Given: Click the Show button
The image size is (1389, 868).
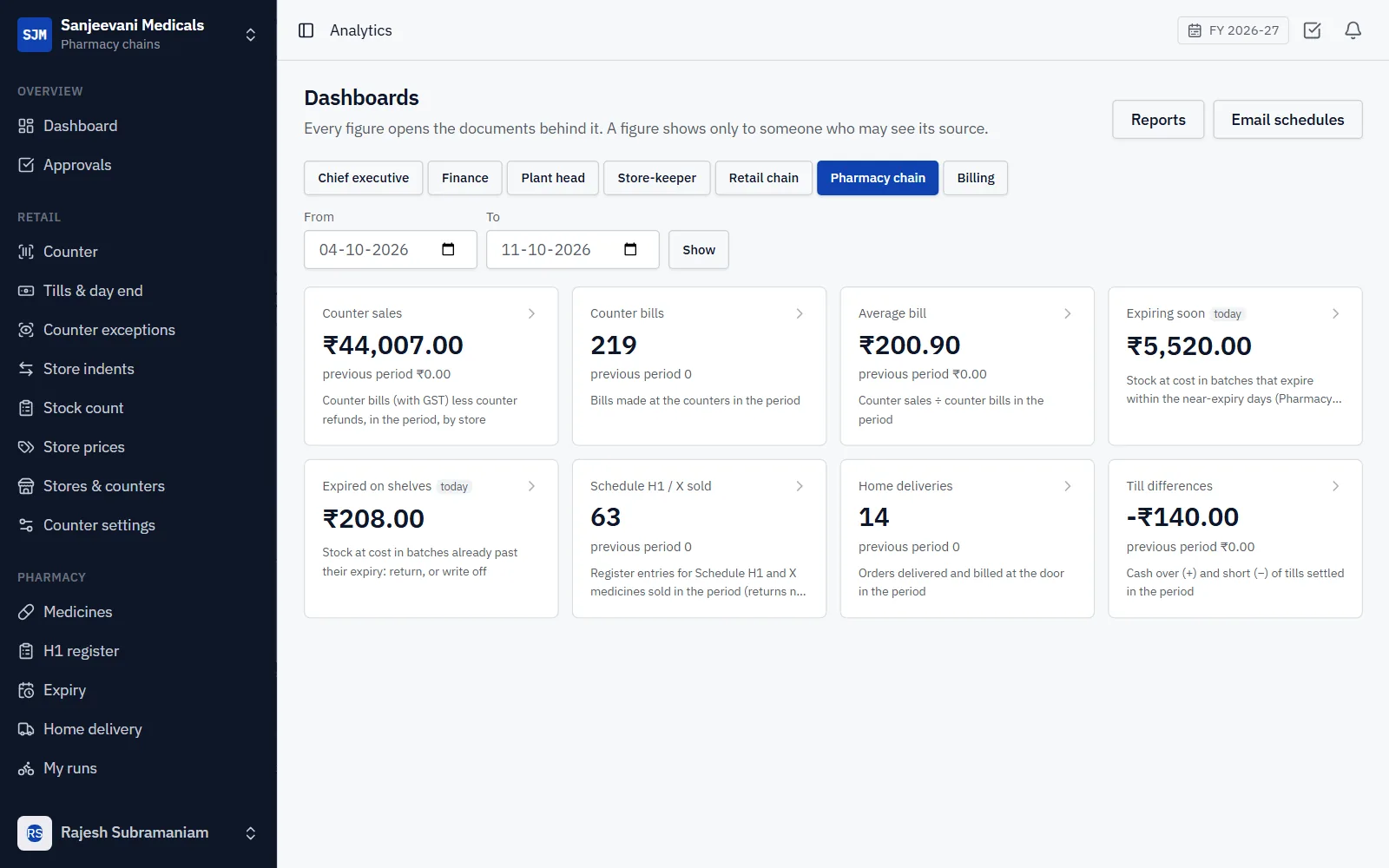Looking at the screenshot, I should click(699, 250).
